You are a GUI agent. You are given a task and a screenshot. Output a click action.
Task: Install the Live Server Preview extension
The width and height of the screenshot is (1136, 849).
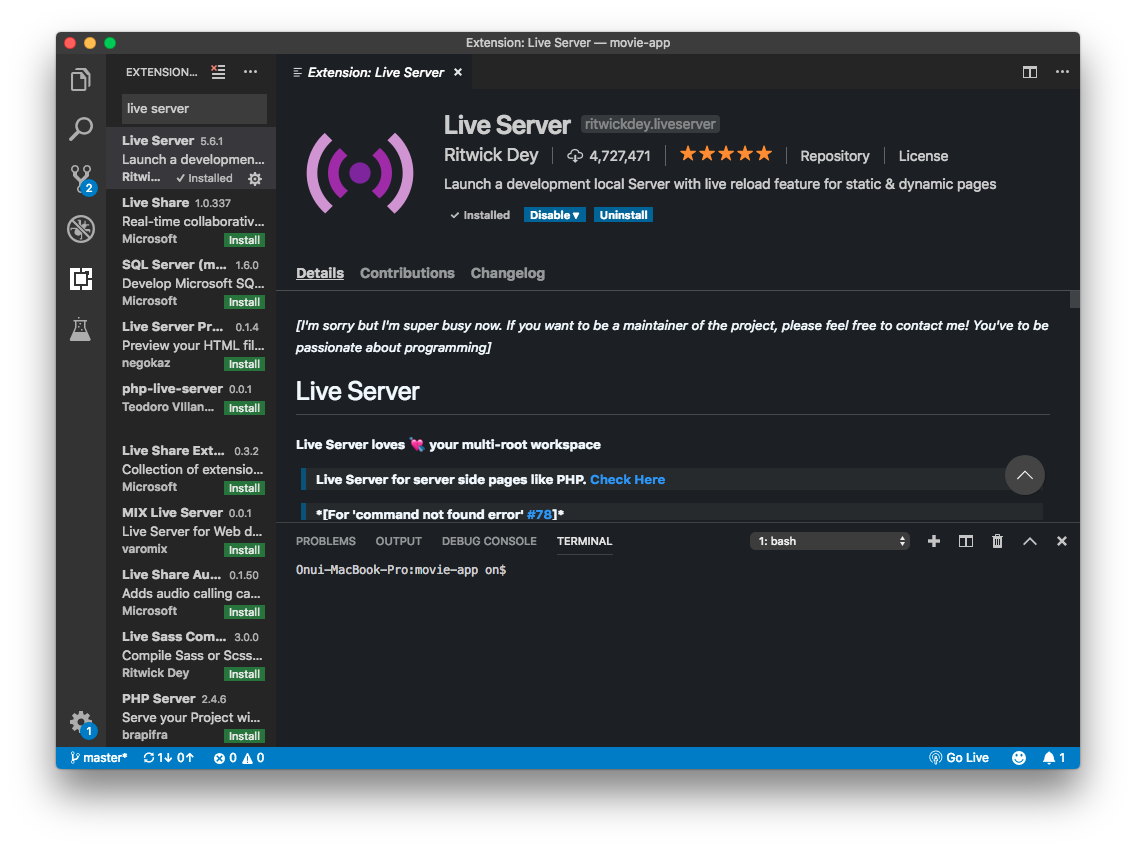point(244,364)
